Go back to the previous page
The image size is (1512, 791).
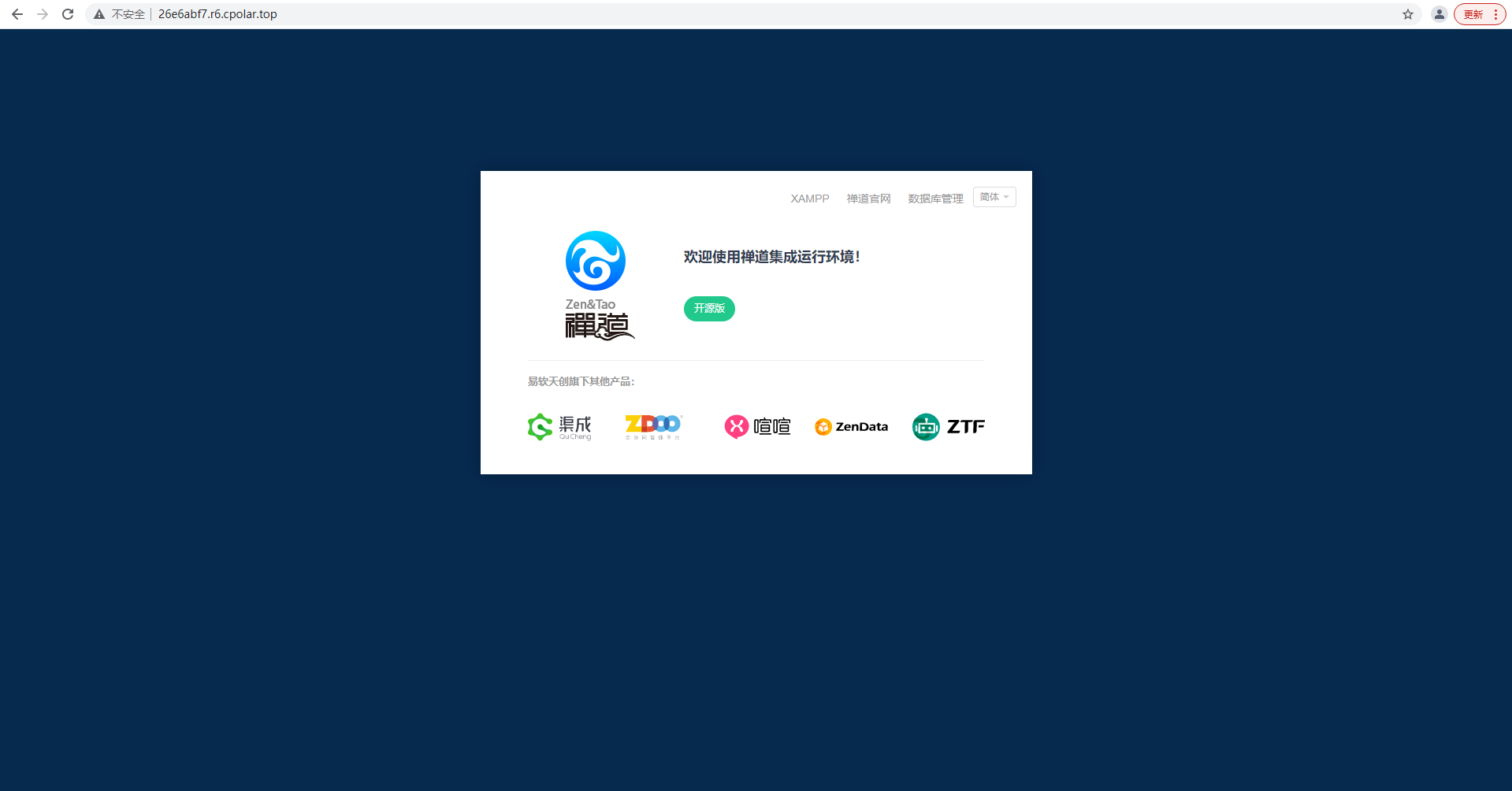tap(17, 14)
